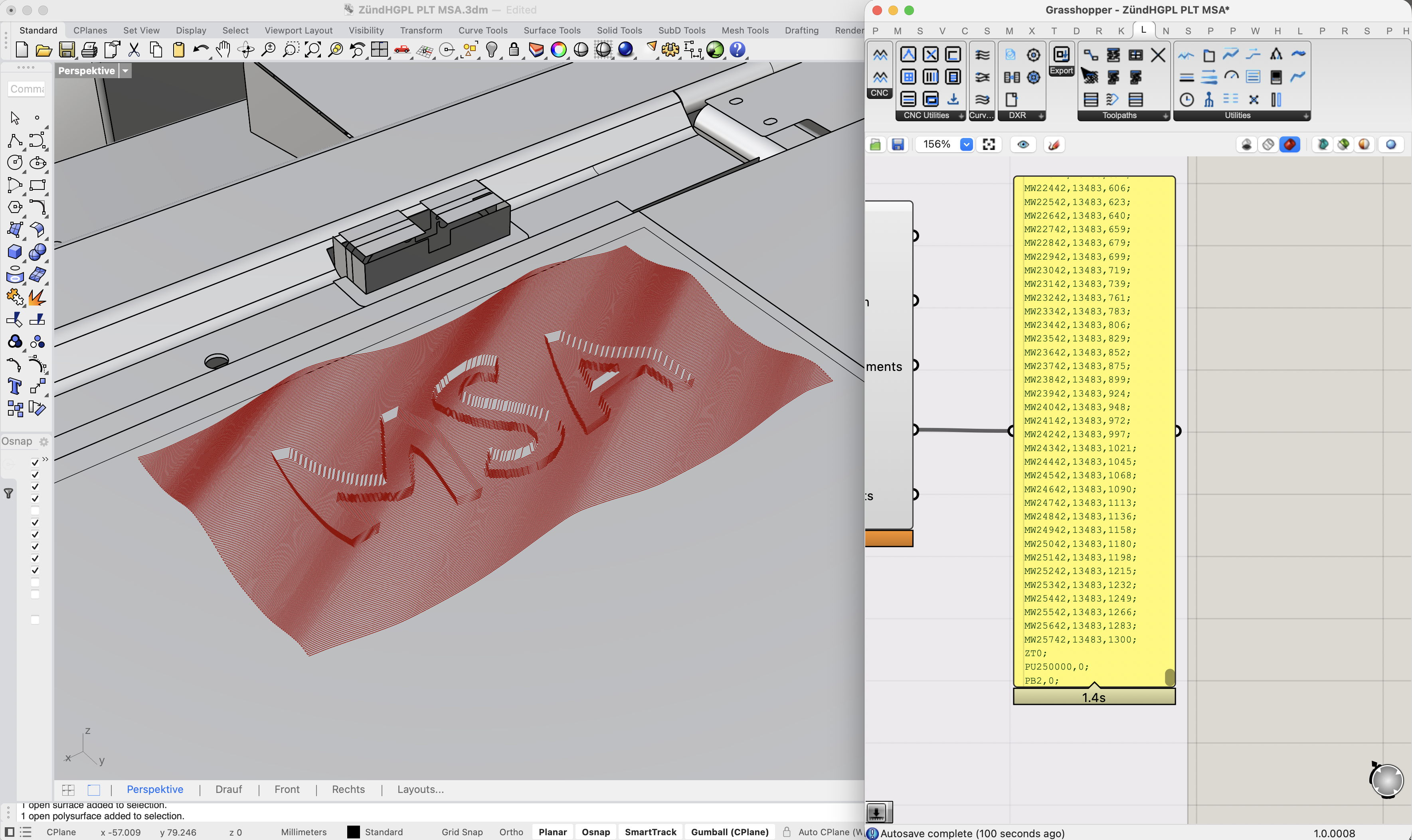Disable SmartTrack in status bar
The width and height of the screenshot is (1412, 840).
(650, 832)
